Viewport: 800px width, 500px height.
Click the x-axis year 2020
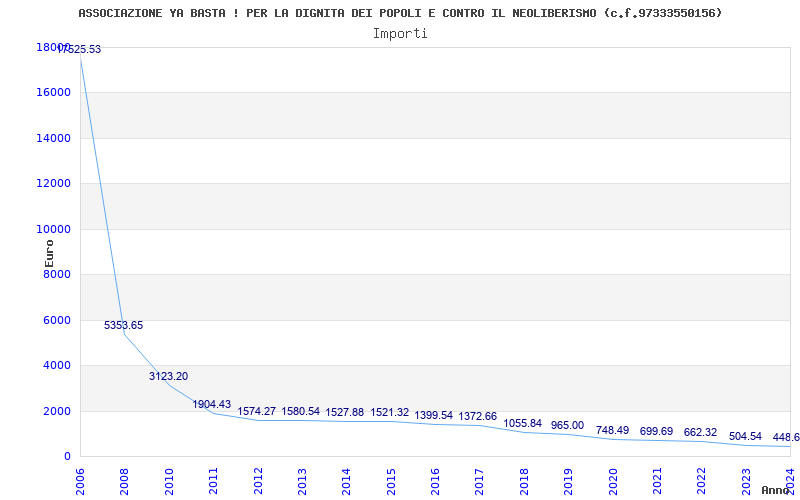coord(613,481)
